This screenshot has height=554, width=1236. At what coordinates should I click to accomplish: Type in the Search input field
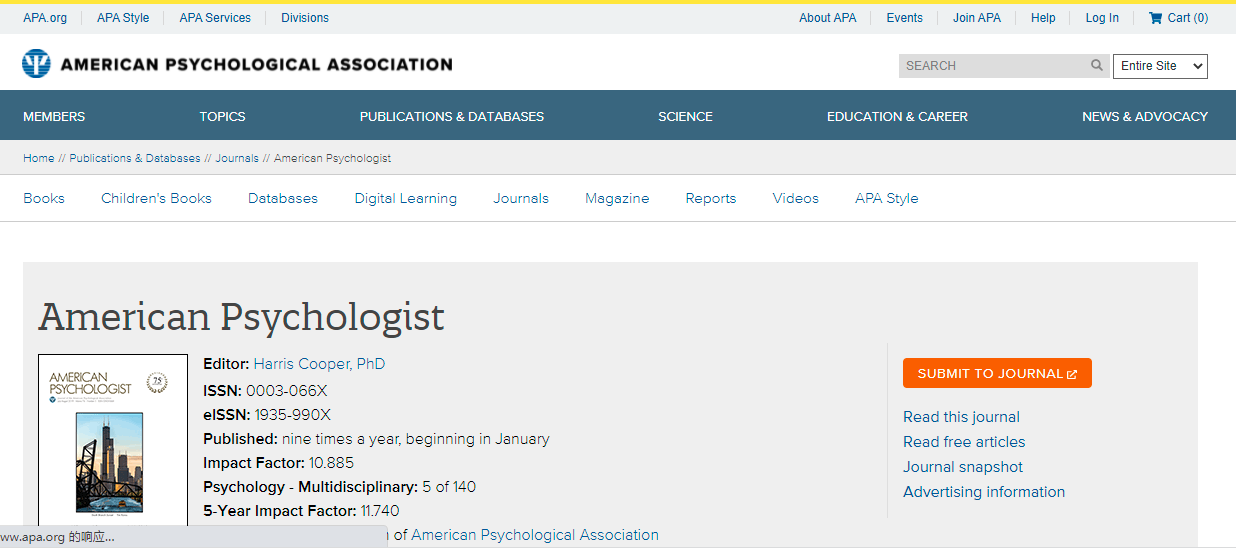[x=993, y=66]
